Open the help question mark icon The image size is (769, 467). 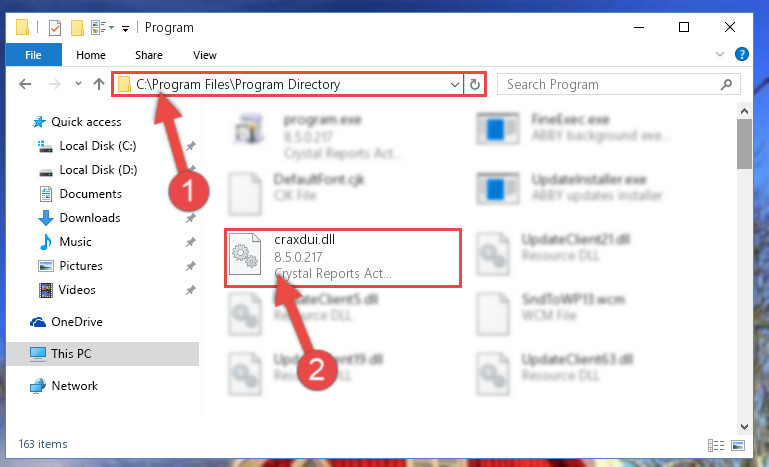click(x=742, y=54)
